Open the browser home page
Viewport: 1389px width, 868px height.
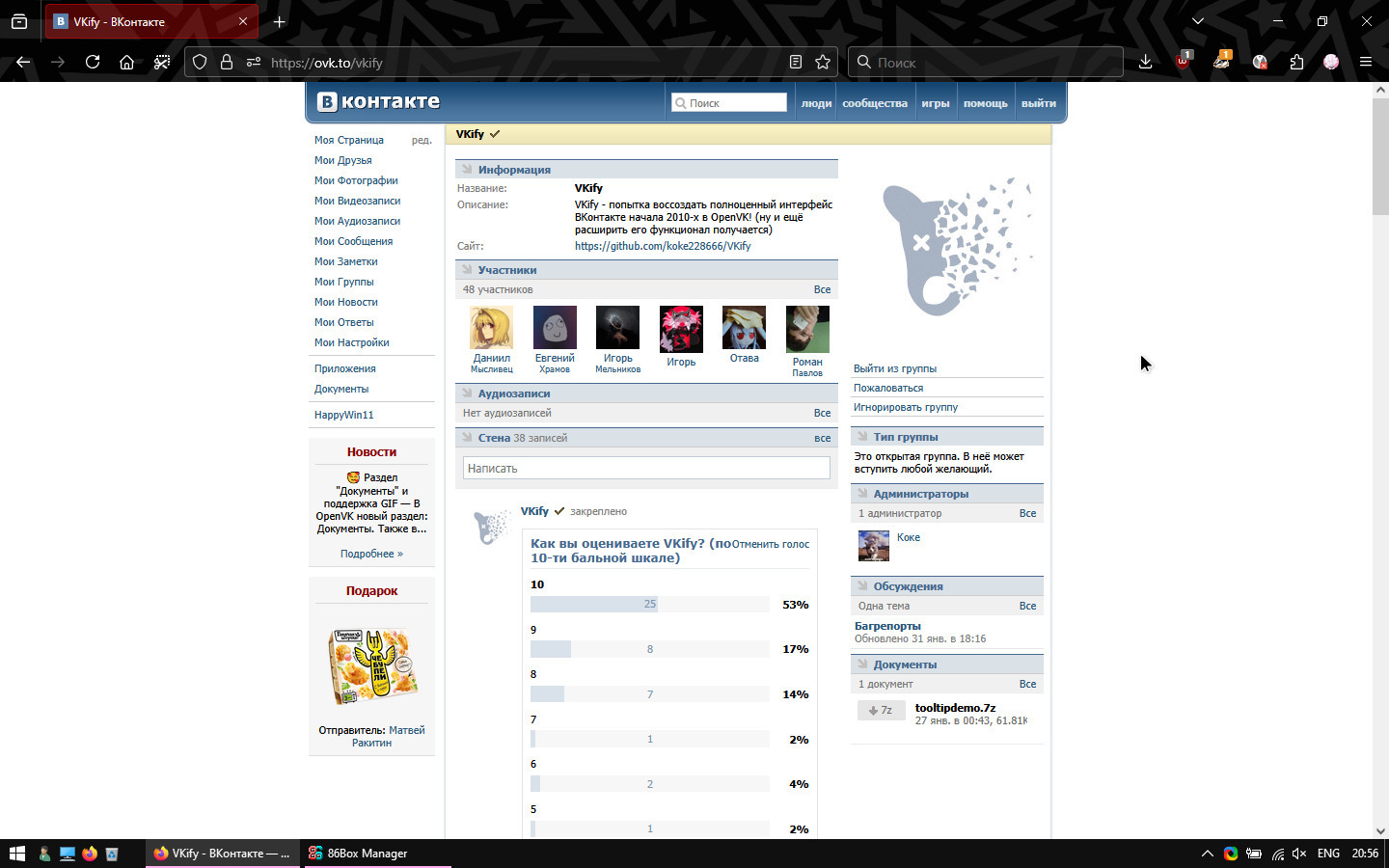[x=126, y=63]
